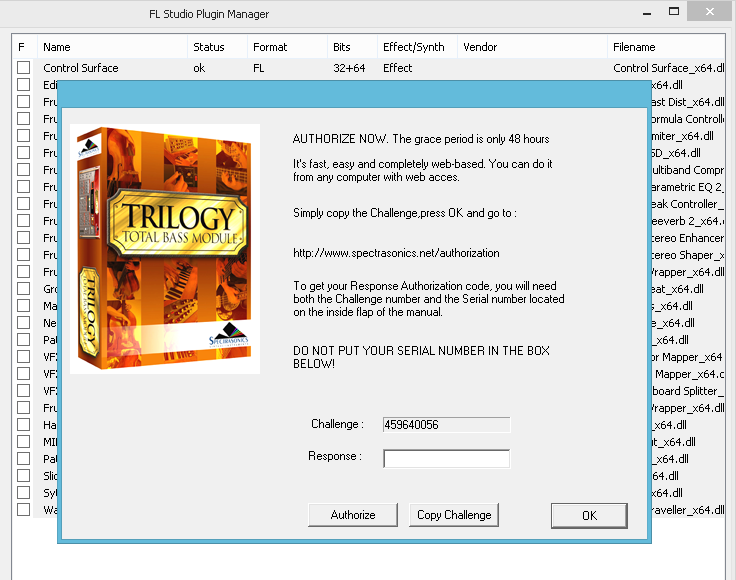This screenshot has height=580, width=736.
Task: Focus the Response input field
Action: click(446, 459)
